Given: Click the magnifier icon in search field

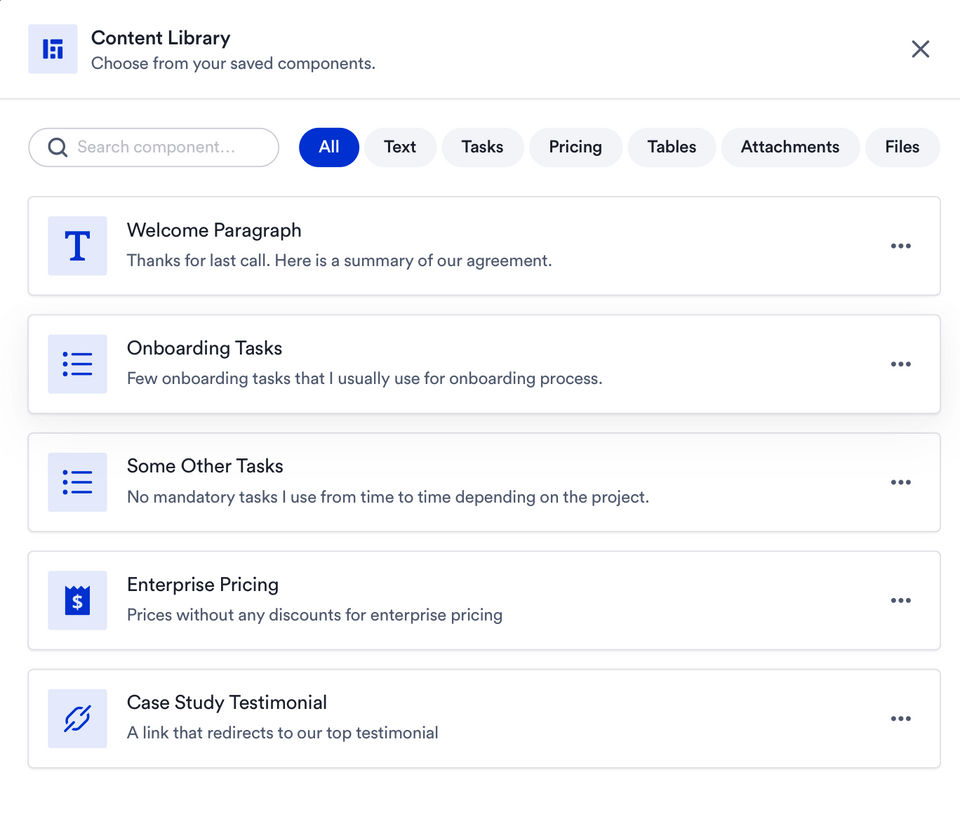Looking at the screenshot, I should tap(58, 147).
